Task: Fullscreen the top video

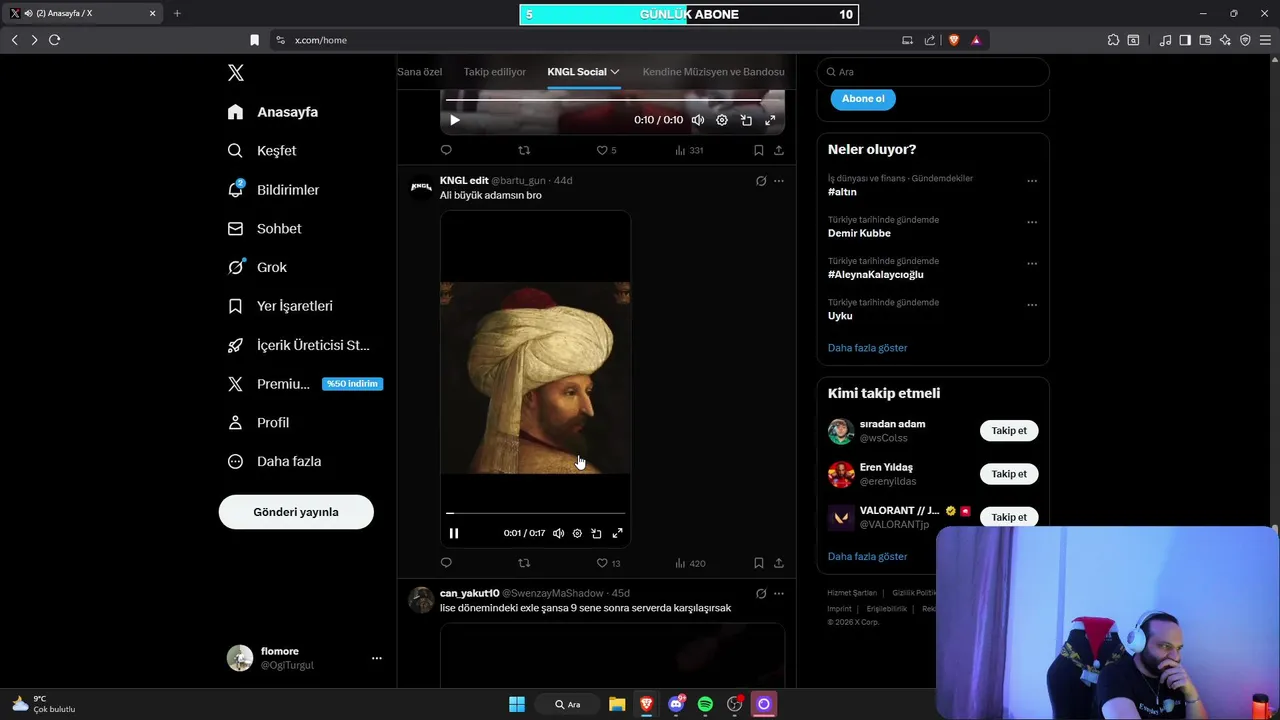Action: click(x=770, y=120)
